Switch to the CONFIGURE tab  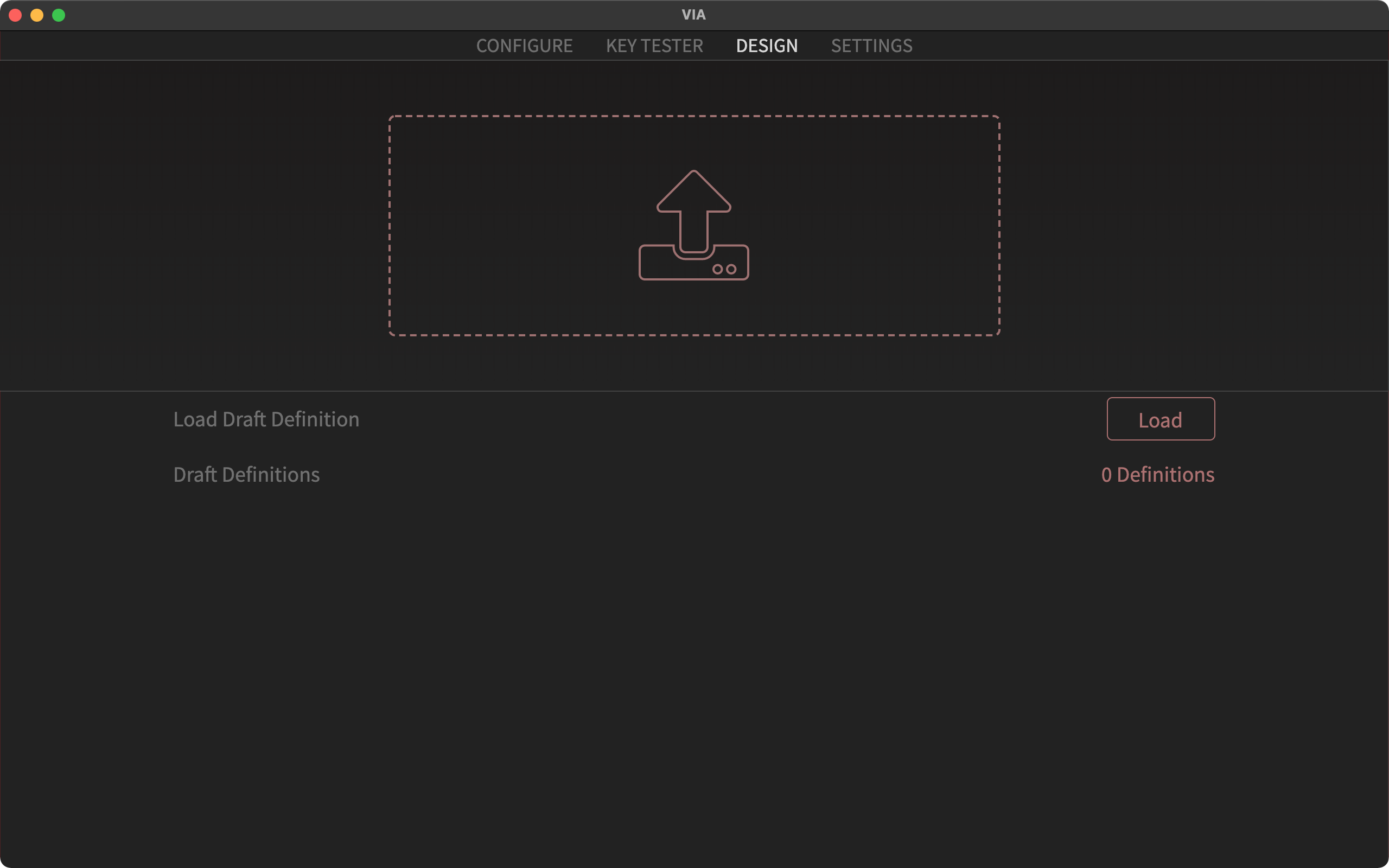pos(524,46)
